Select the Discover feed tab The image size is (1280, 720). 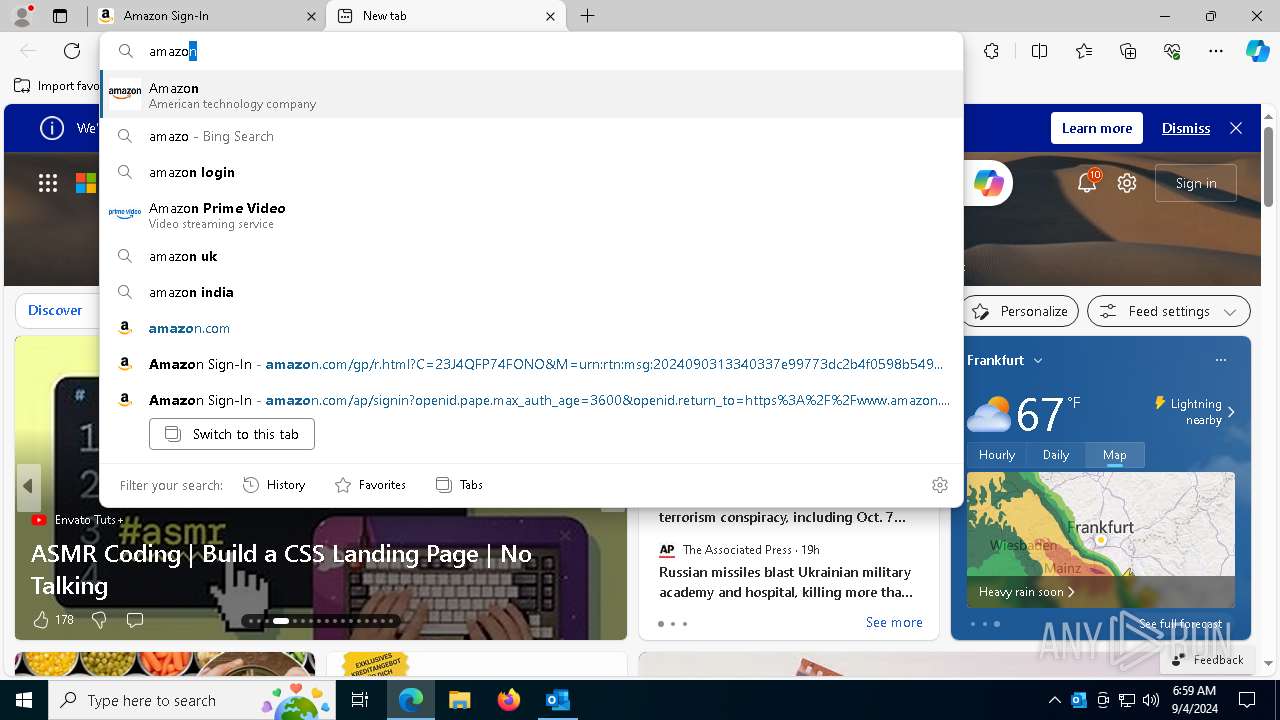pos(55,311)
